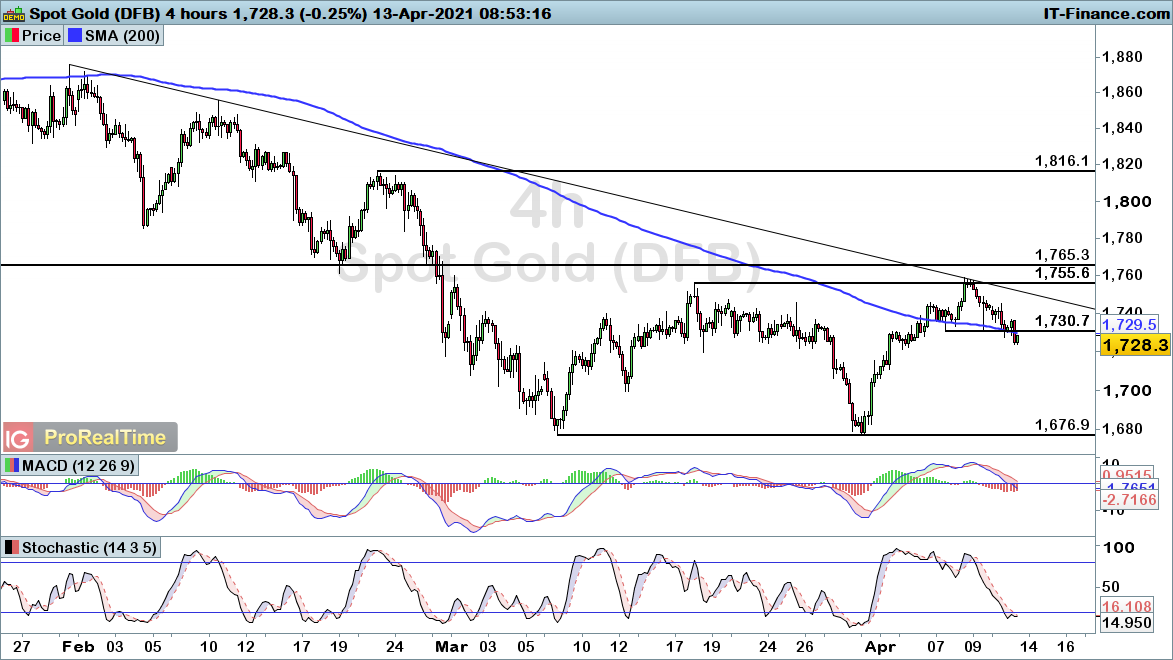Select the 1,676.9 support level label
The height and width of the screenshot is (660, 1173).
(1062, 425)
